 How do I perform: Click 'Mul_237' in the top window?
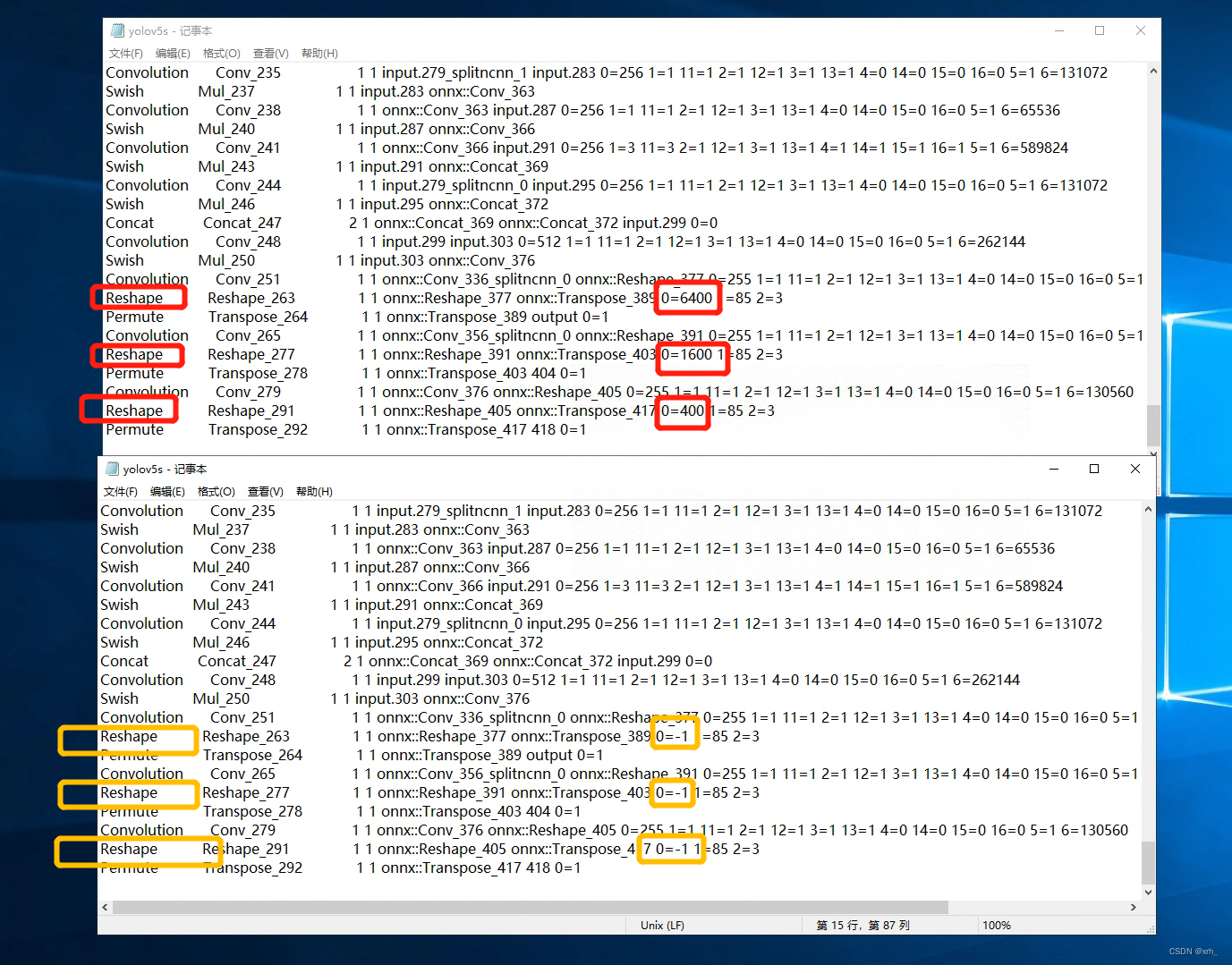226,91
